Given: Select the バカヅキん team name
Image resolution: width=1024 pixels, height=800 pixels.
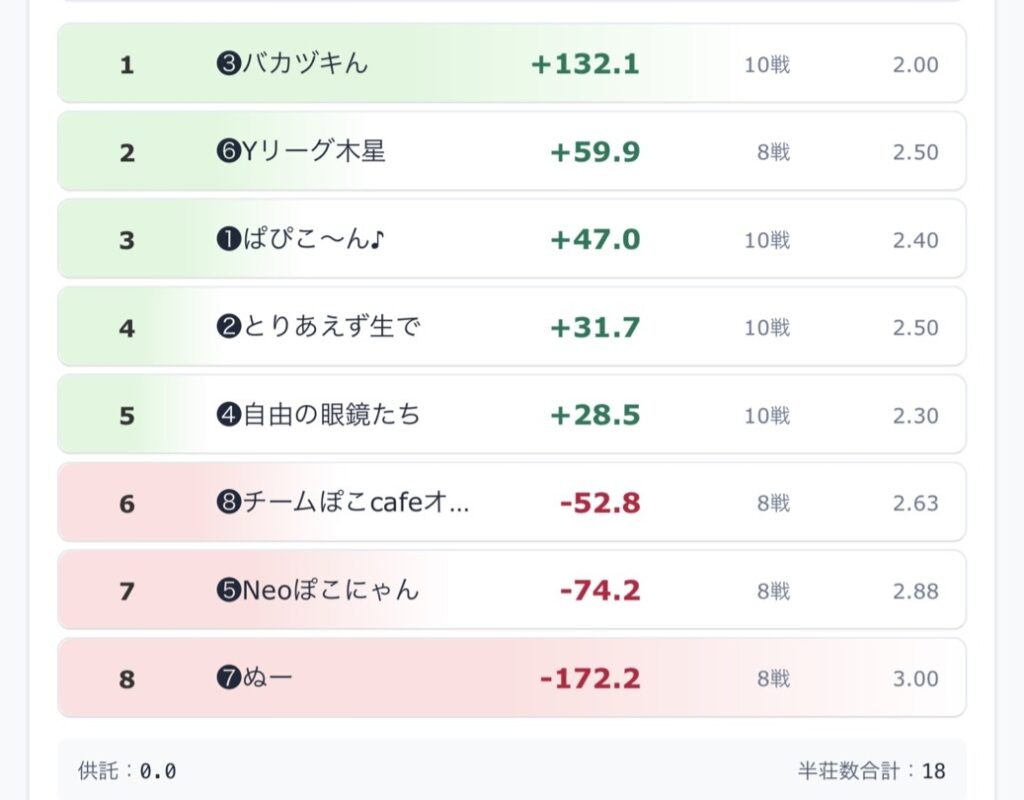Looking at the screenshot, I should coord(305,63).
